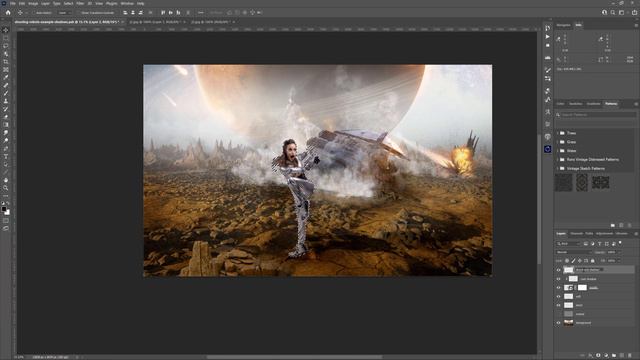Switch to the Channels tab

coord(576,234)
